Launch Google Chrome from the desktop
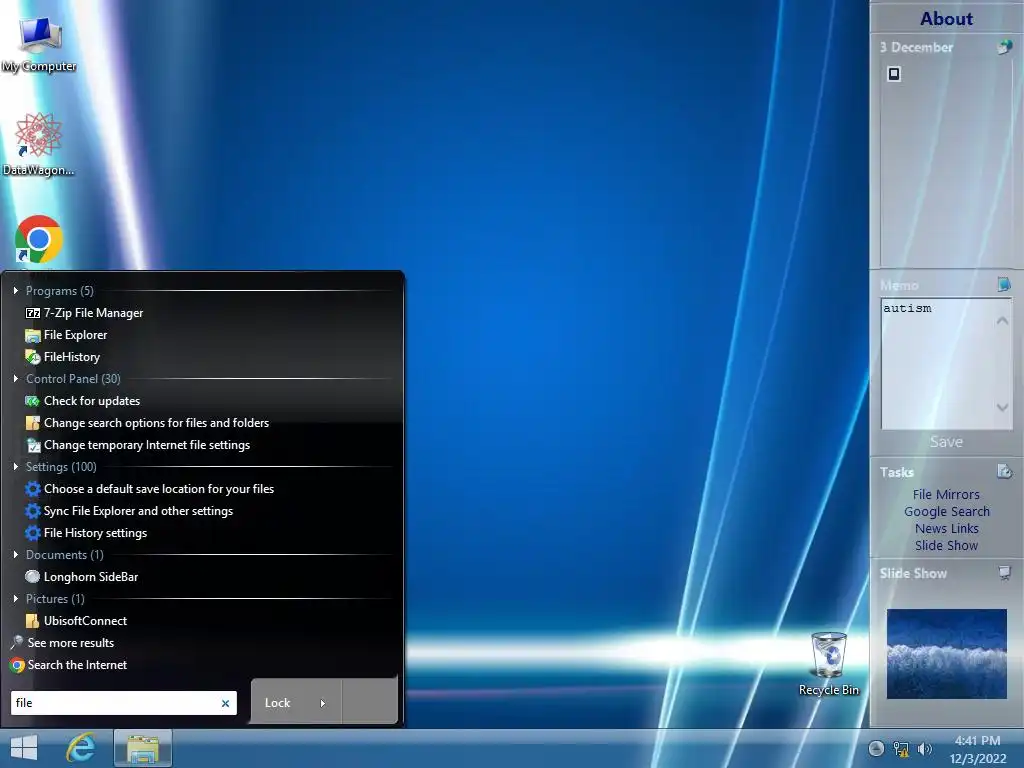Image resolution: width=1024 pixels, height=768 pixels. coord(39,240)
